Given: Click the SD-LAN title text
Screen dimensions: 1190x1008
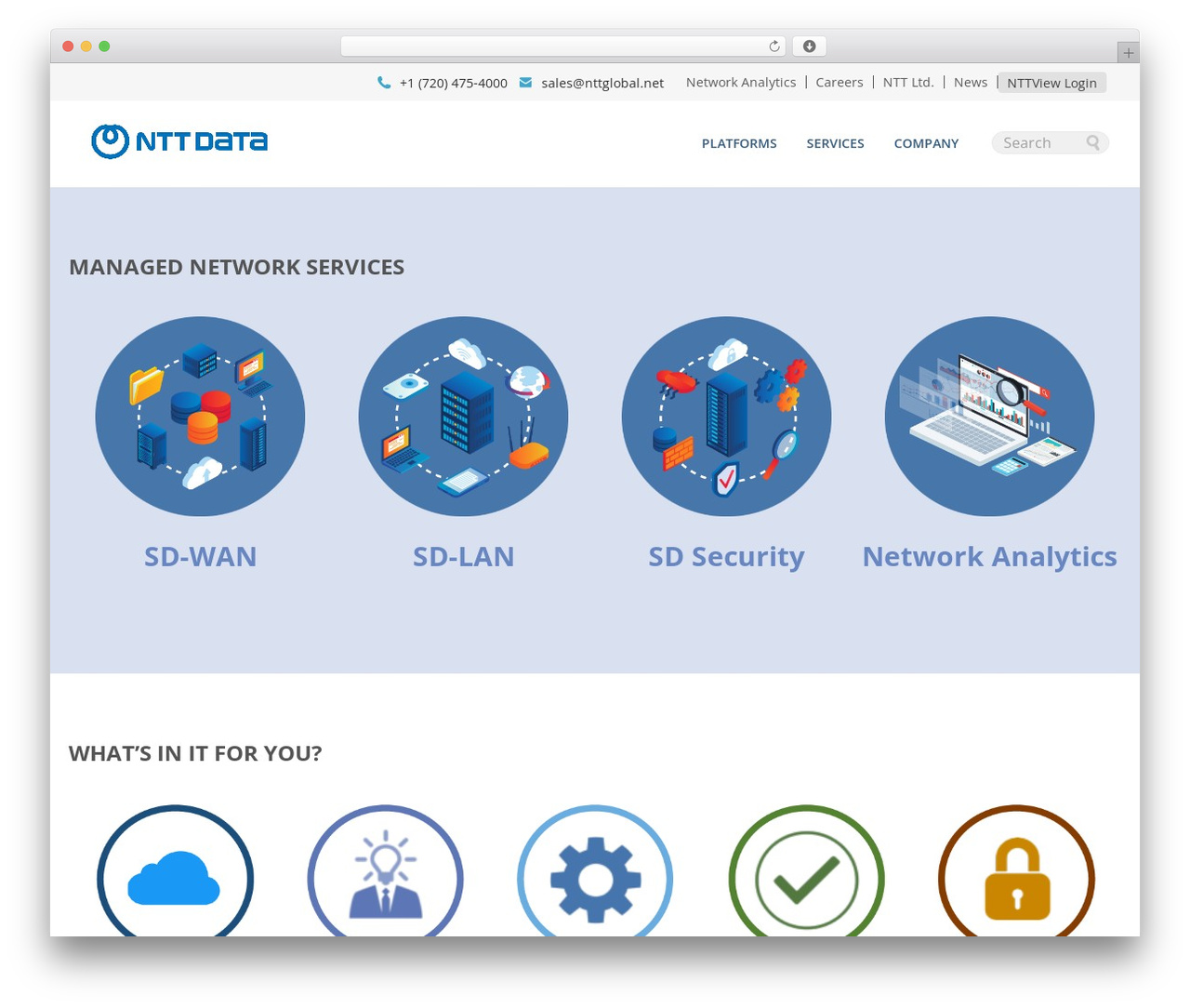Looking at the screenshot, I should point(463,556).
